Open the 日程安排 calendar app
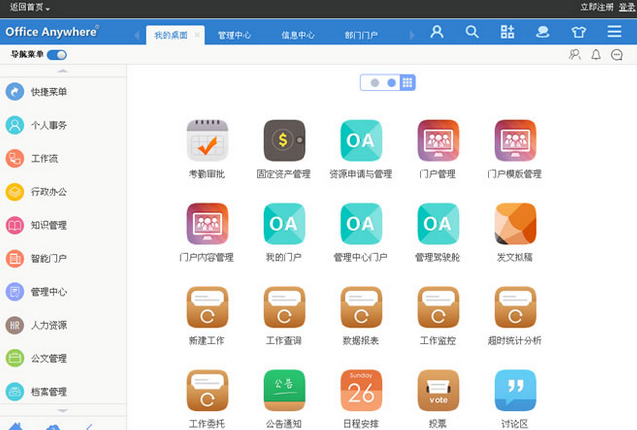The width and height of the screenshot is (637, 430). [x=361, y=390]
